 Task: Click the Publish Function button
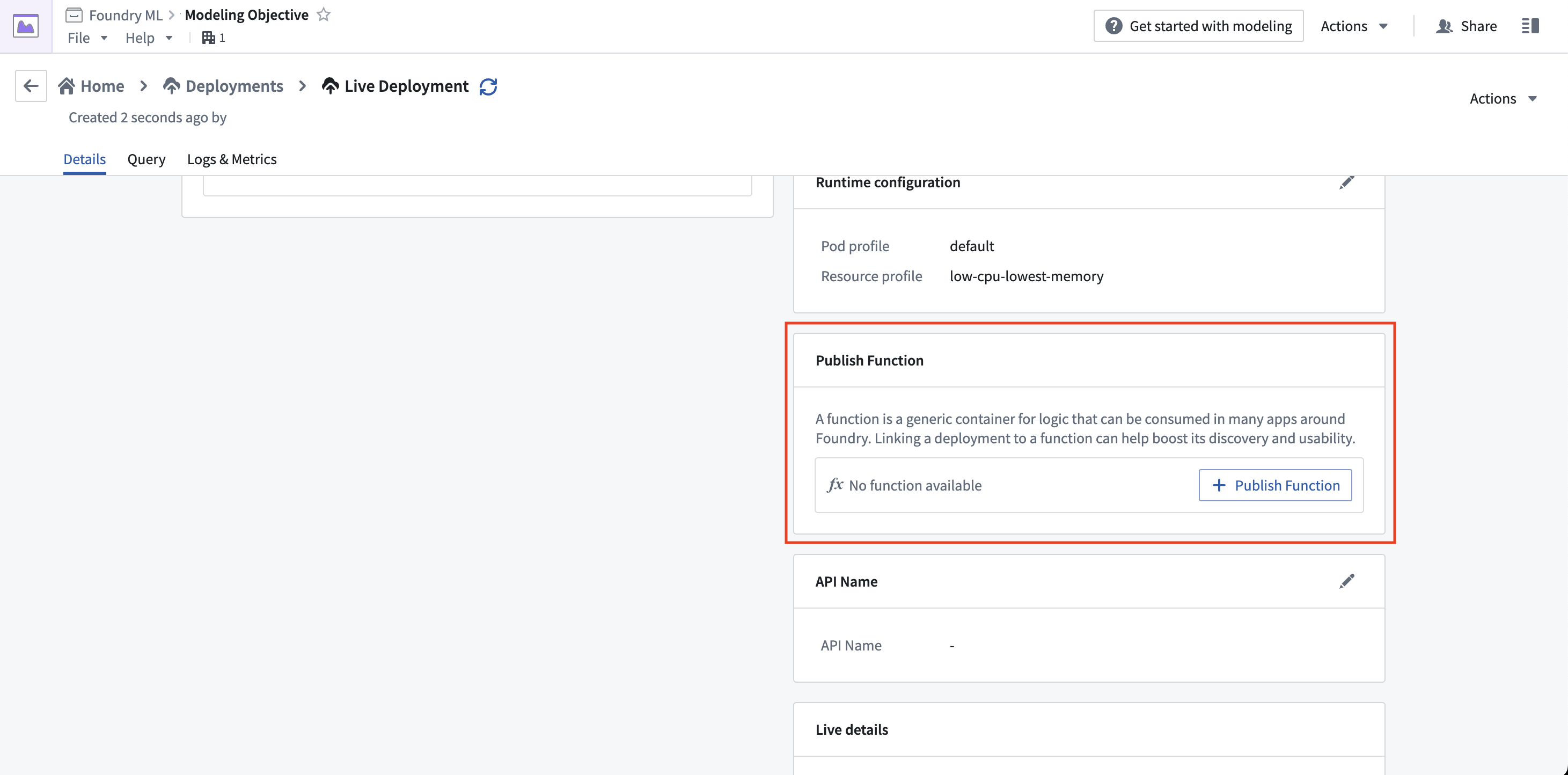coord(1274,485)
